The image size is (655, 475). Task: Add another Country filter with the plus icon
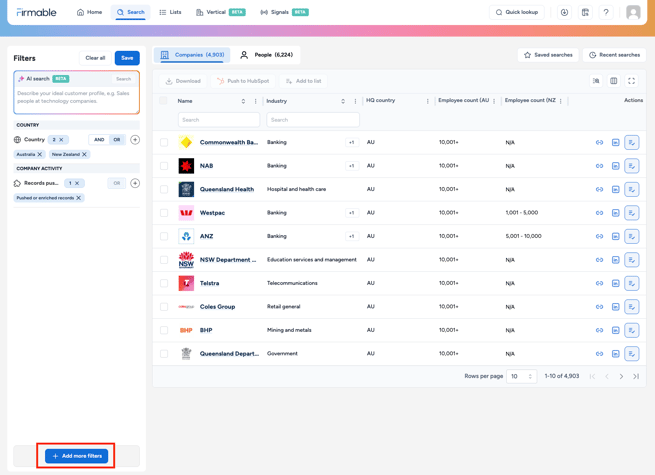(135, 140)
